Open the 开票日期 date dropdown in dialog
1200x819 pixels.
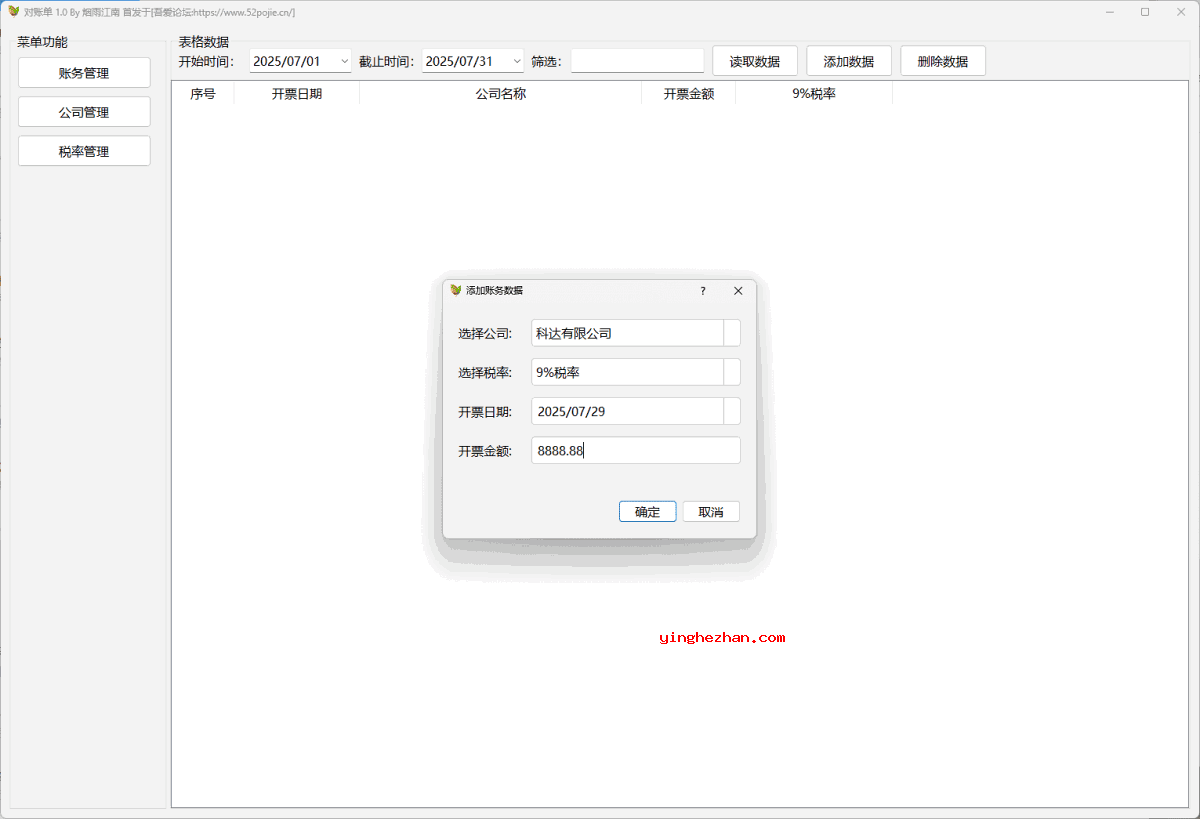pyautogui.click(x=732, y=411)
